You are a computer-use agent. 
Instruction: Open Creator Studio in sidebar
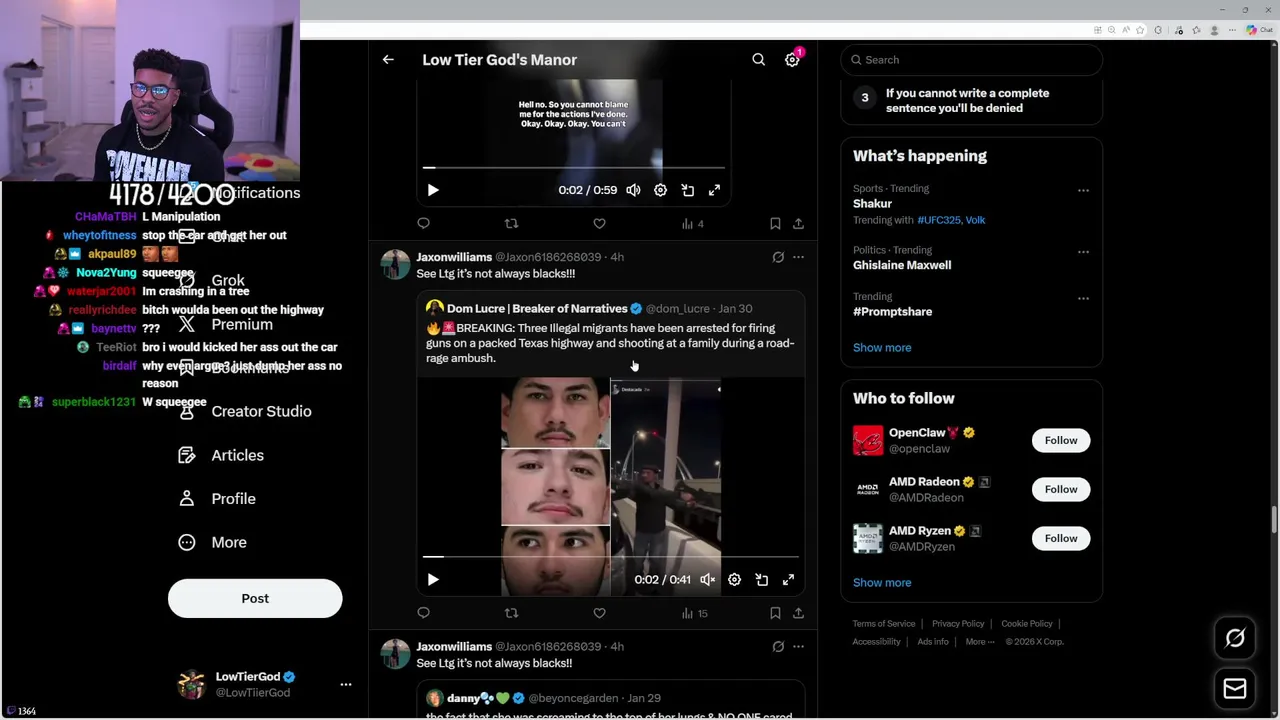click(x=245, y=411)
